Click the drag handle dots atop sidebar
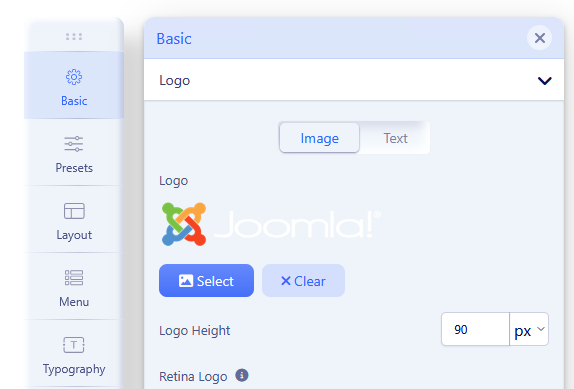This screenshot has height=389, width=574. (x=74, y=36)
